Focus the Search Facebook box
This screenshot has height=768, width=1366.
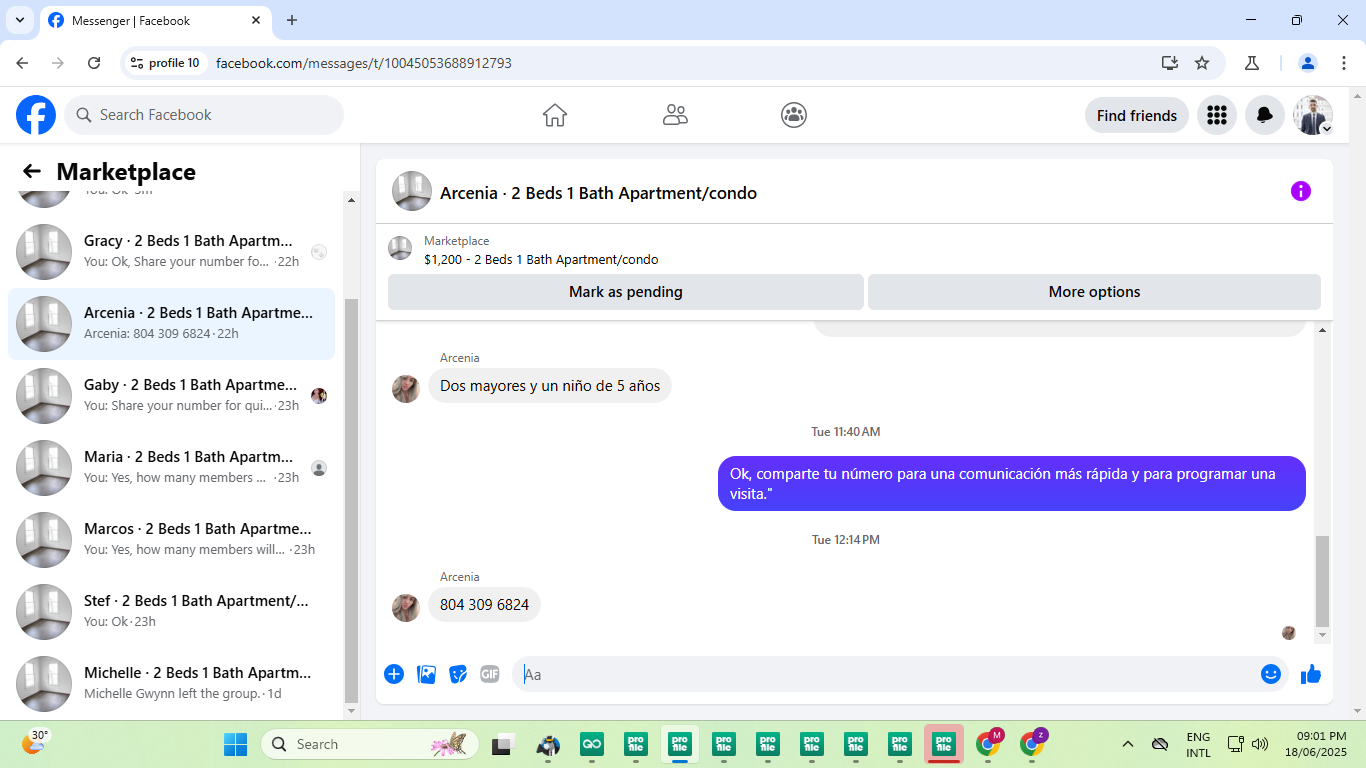pos(204,115)
